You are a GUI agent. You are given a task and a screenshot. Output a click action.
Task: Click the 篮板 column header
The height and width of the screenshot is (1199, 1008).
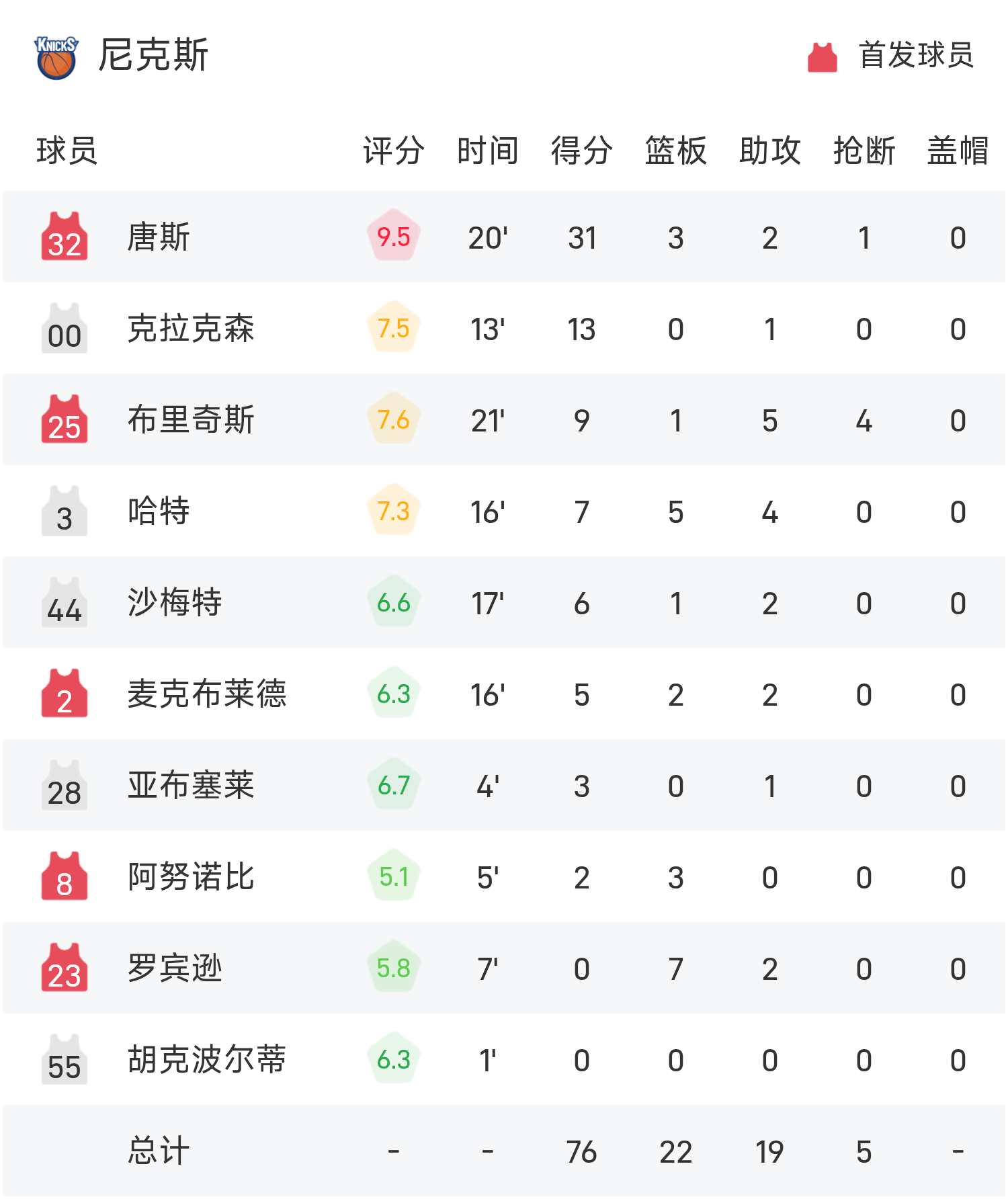(x=676, y=151)
